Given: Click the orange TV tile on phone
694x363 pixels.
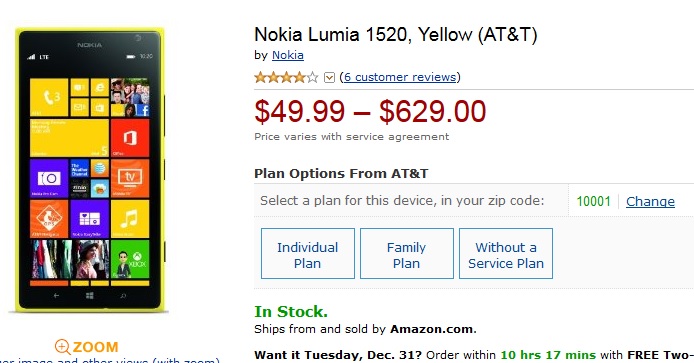Looking at the screenshot, I should click(130, 178).
